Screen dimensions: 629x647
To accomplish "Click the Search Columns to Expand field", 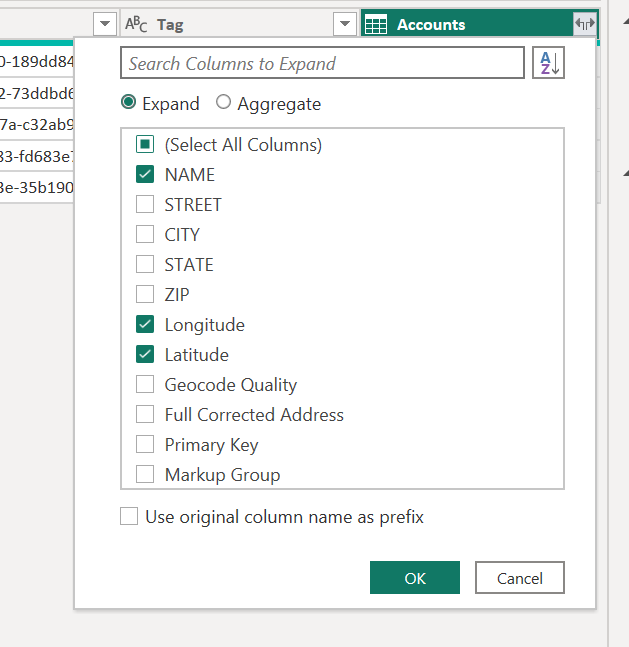I will coord(321,63).
